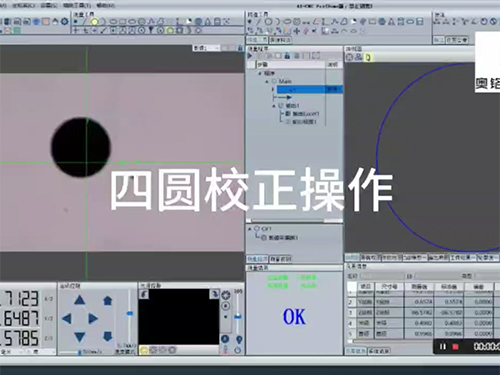Viewport: 500px width, 375px height.
Task: Click the black circle in camera view
Action: point(81,147)
